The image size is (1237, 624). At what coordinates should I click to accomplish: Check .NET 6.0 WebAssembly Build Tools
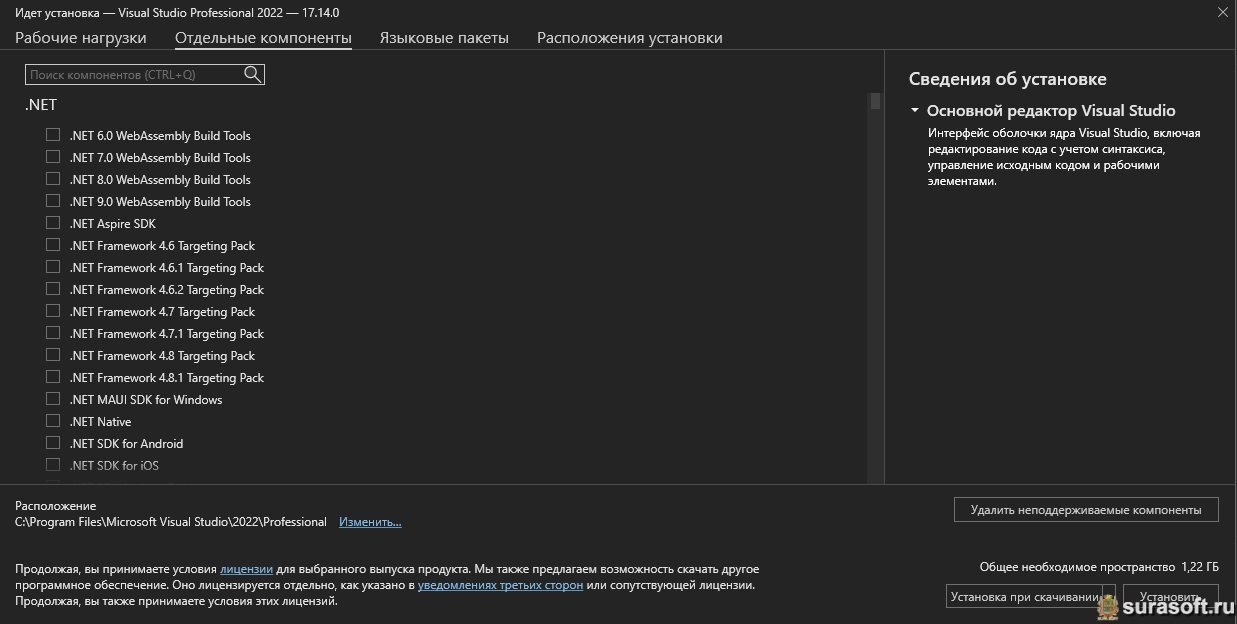tap(53, 135)
